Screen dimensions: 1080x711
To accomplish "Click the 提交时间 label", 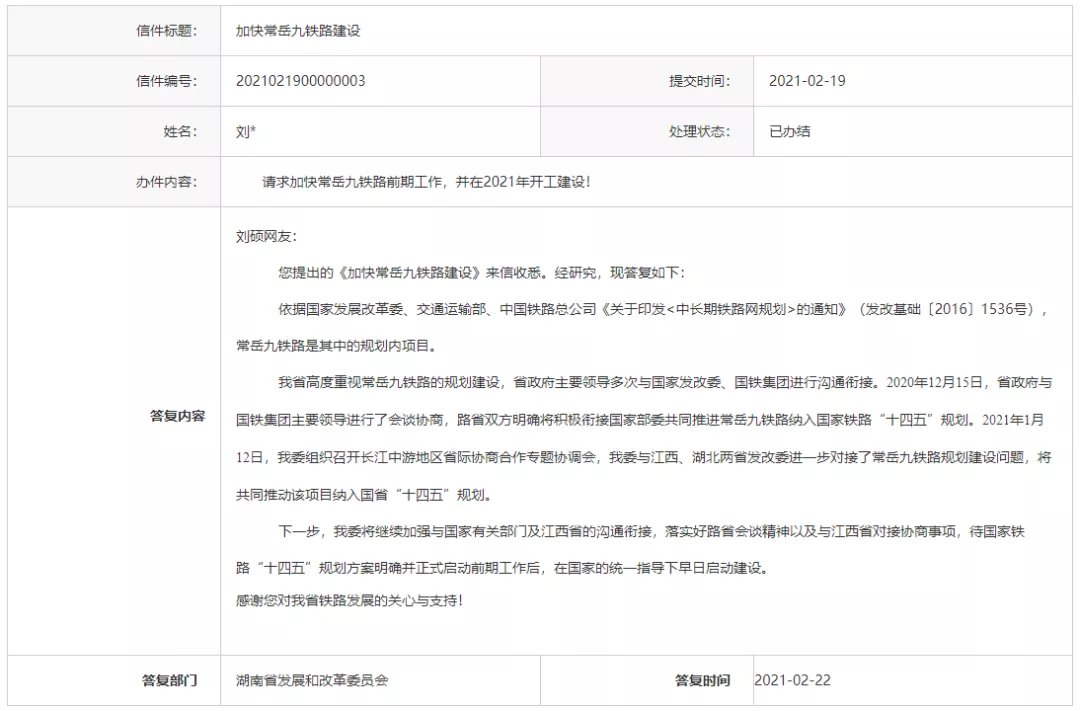I will click(699, 81).
